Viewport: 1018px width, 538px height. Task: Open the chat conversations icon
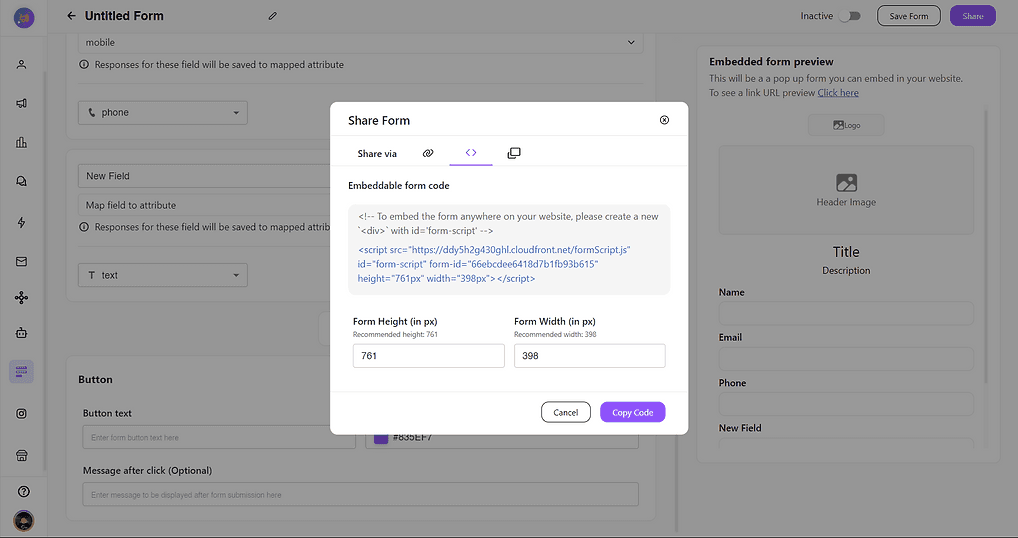(21, 181)
